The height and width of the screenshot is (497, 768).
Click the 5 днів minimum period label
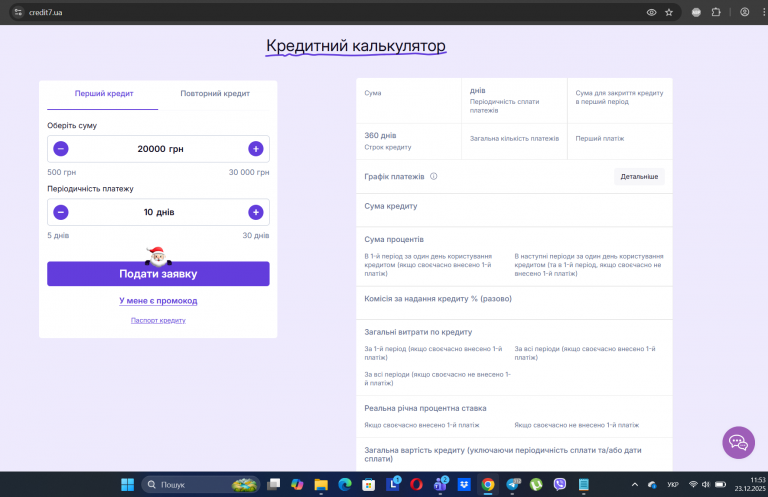pos(58,236)
